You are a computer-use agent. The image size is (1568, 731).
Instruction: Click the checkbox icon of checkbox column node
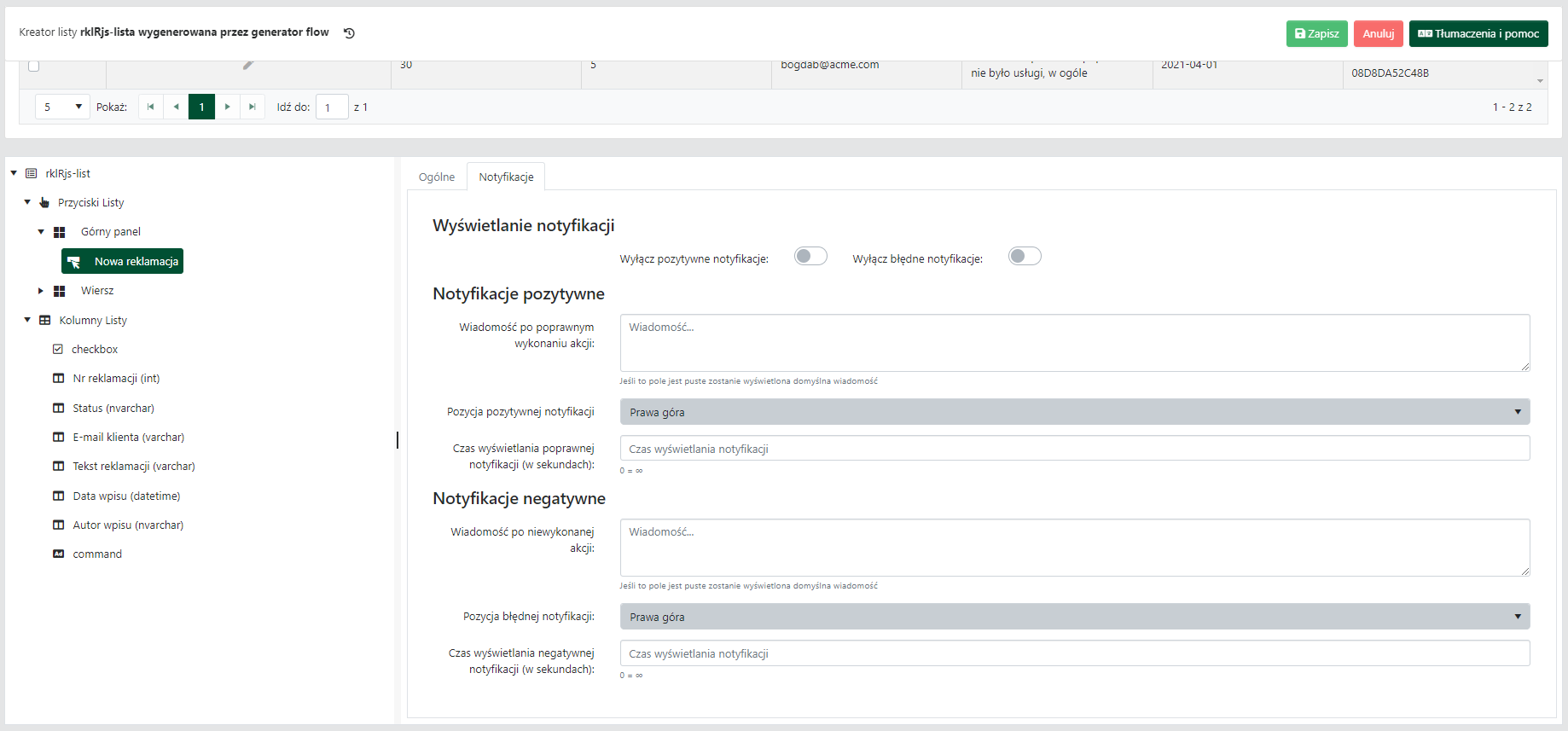[58, 349]
